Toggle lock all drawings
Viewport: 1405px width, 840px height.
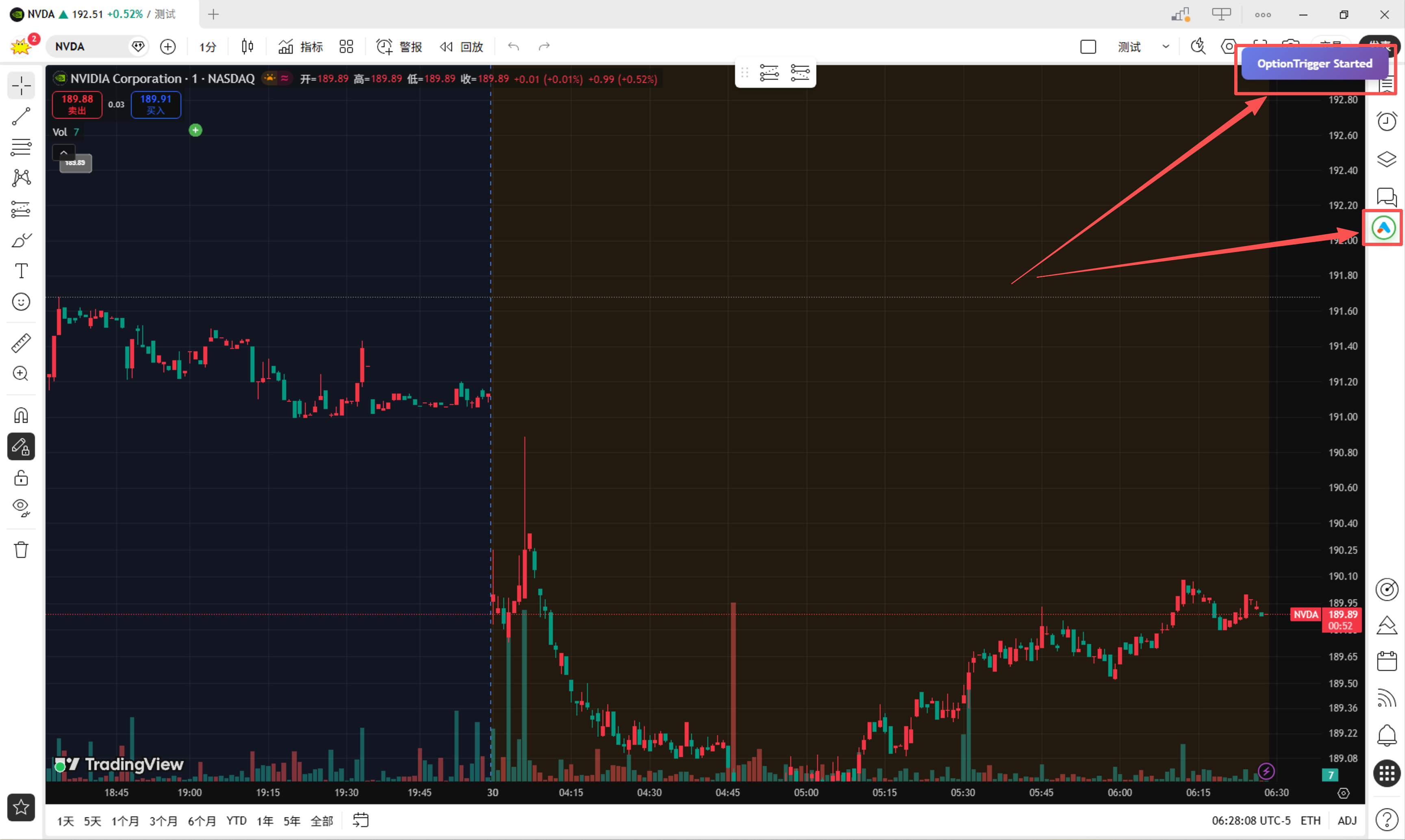(x=21, y=478)
